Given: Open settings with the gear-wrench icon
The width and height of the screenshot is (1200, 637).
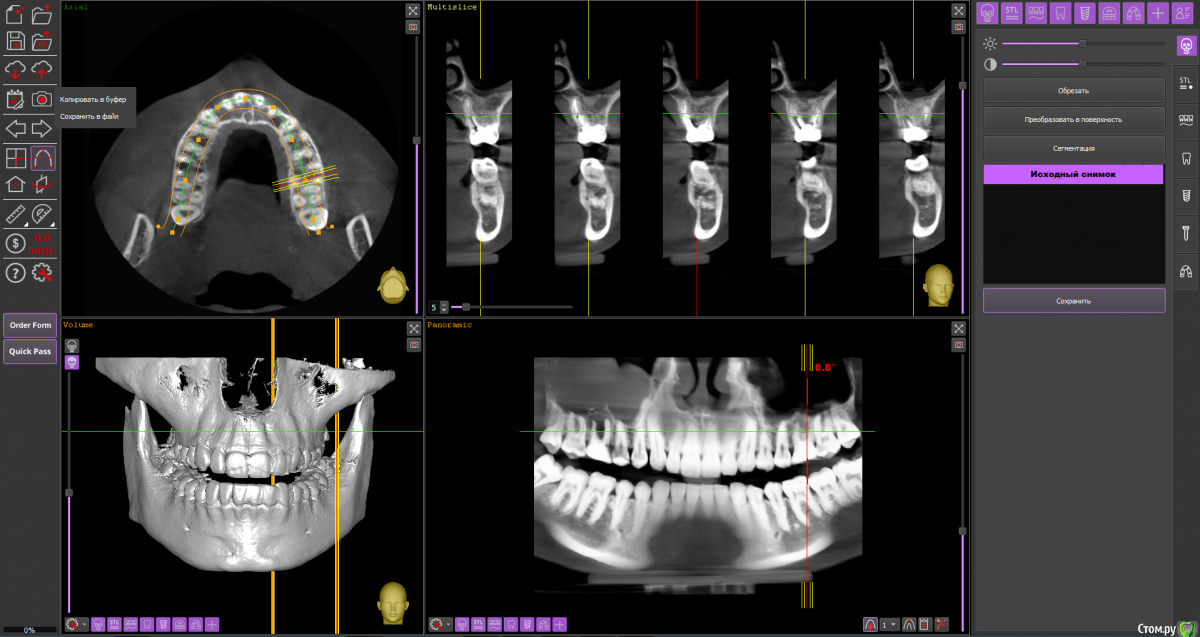Looking at the screenshot, I should coord(42,273).
